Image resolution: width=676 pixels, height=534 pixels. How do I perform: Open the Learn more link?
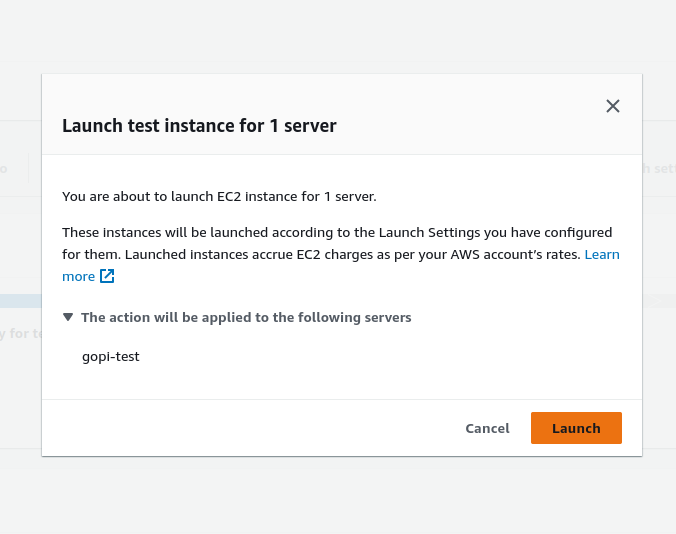(602, 254)
